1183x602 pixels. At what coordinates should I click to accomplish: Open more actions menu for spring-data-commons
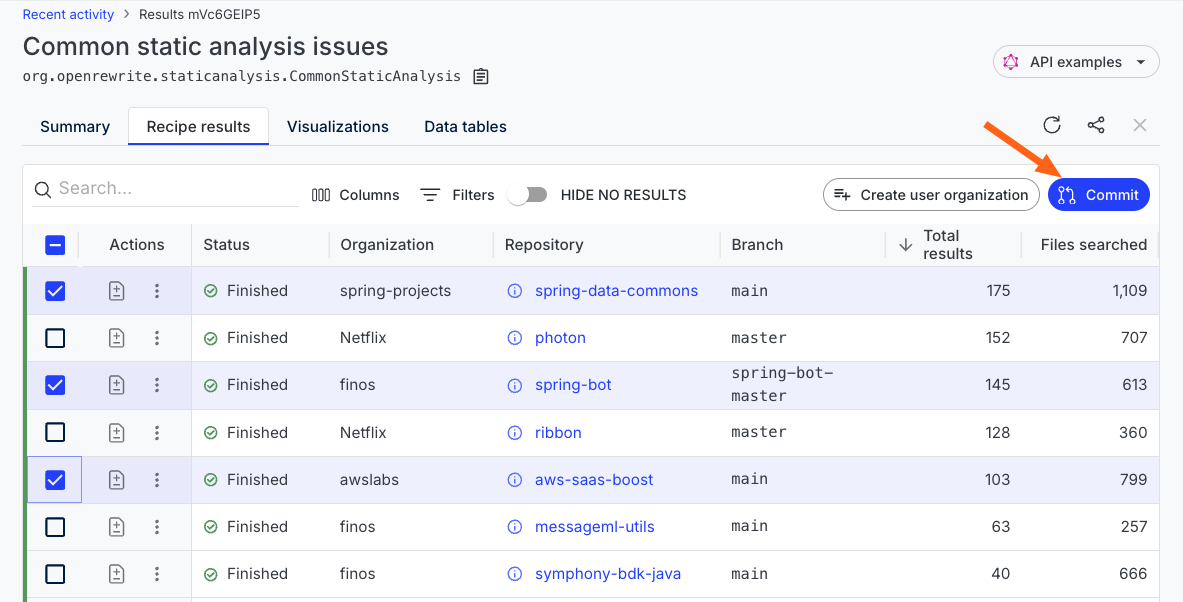(x=157, y=290)
